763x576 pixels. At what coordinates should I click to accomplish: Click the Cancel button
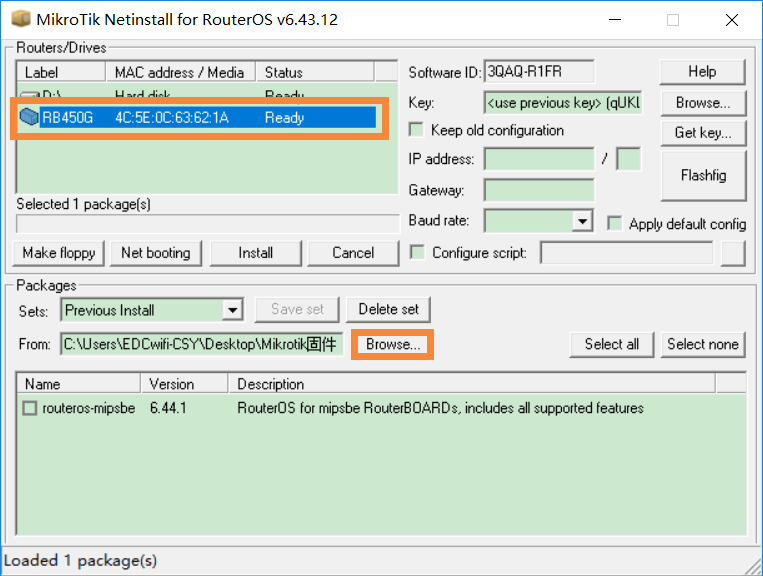pos(353,253)
